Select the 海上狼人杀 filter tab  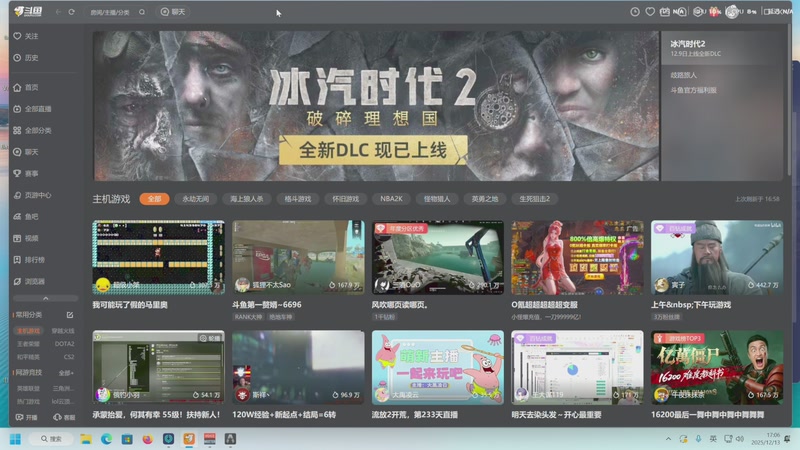coord(246,199)
